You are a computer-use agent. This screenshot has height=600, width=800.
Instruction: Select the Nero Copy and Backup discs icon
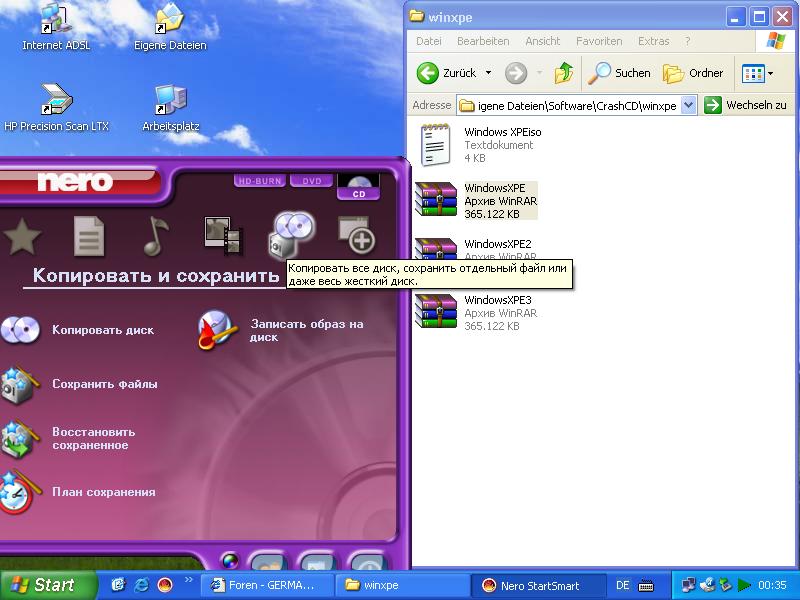point(291,235)
